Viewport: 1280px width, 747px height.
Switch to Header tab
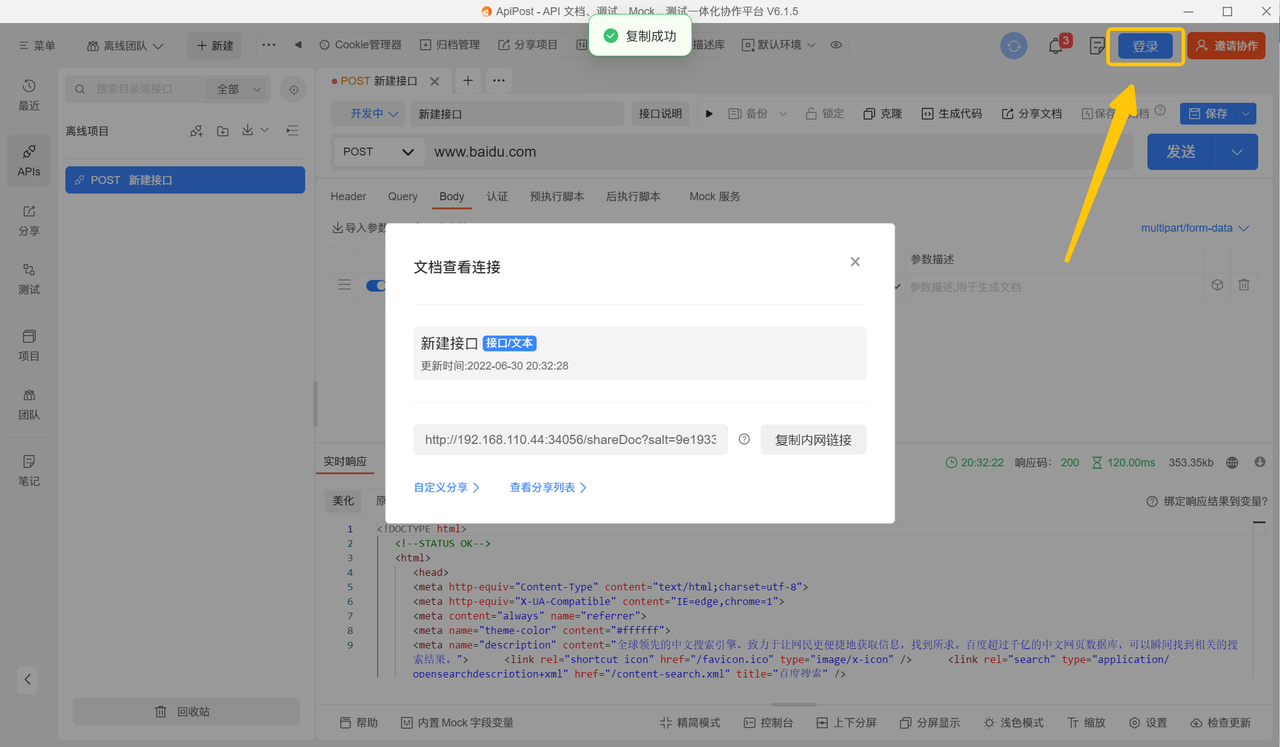click(x=349, y=197)
